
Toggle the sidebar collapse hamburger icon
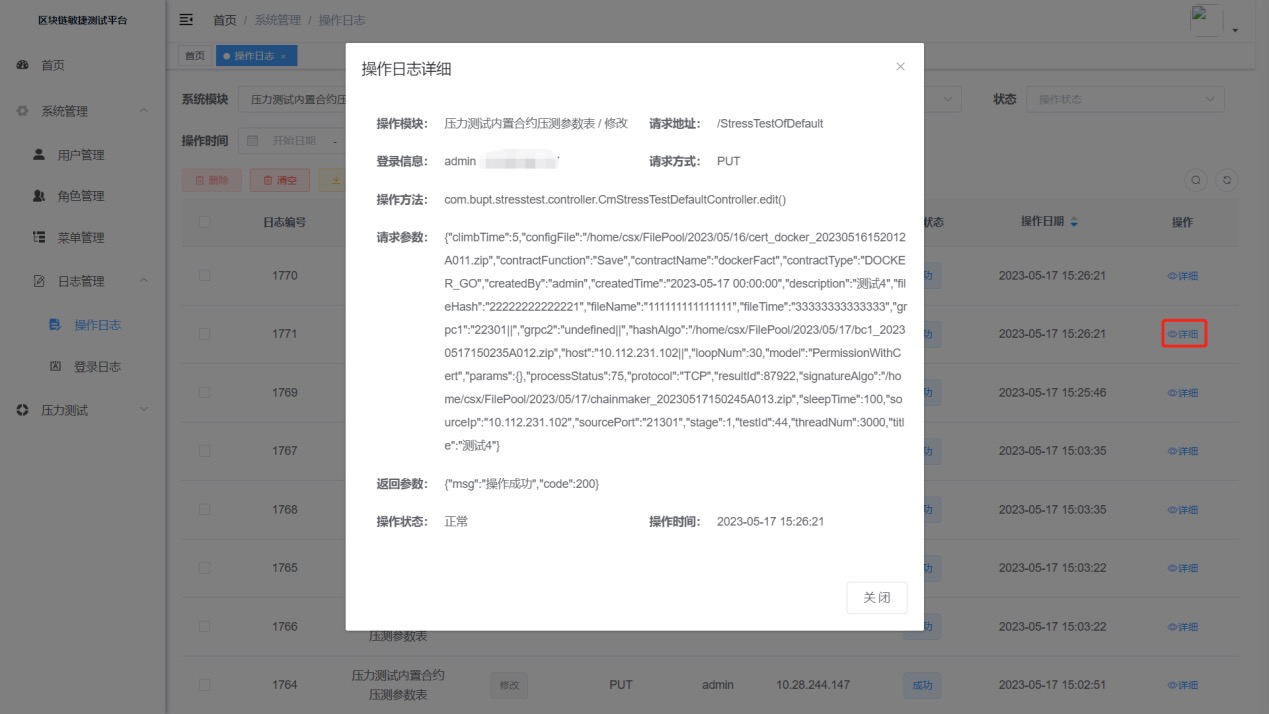click(186, 20)
